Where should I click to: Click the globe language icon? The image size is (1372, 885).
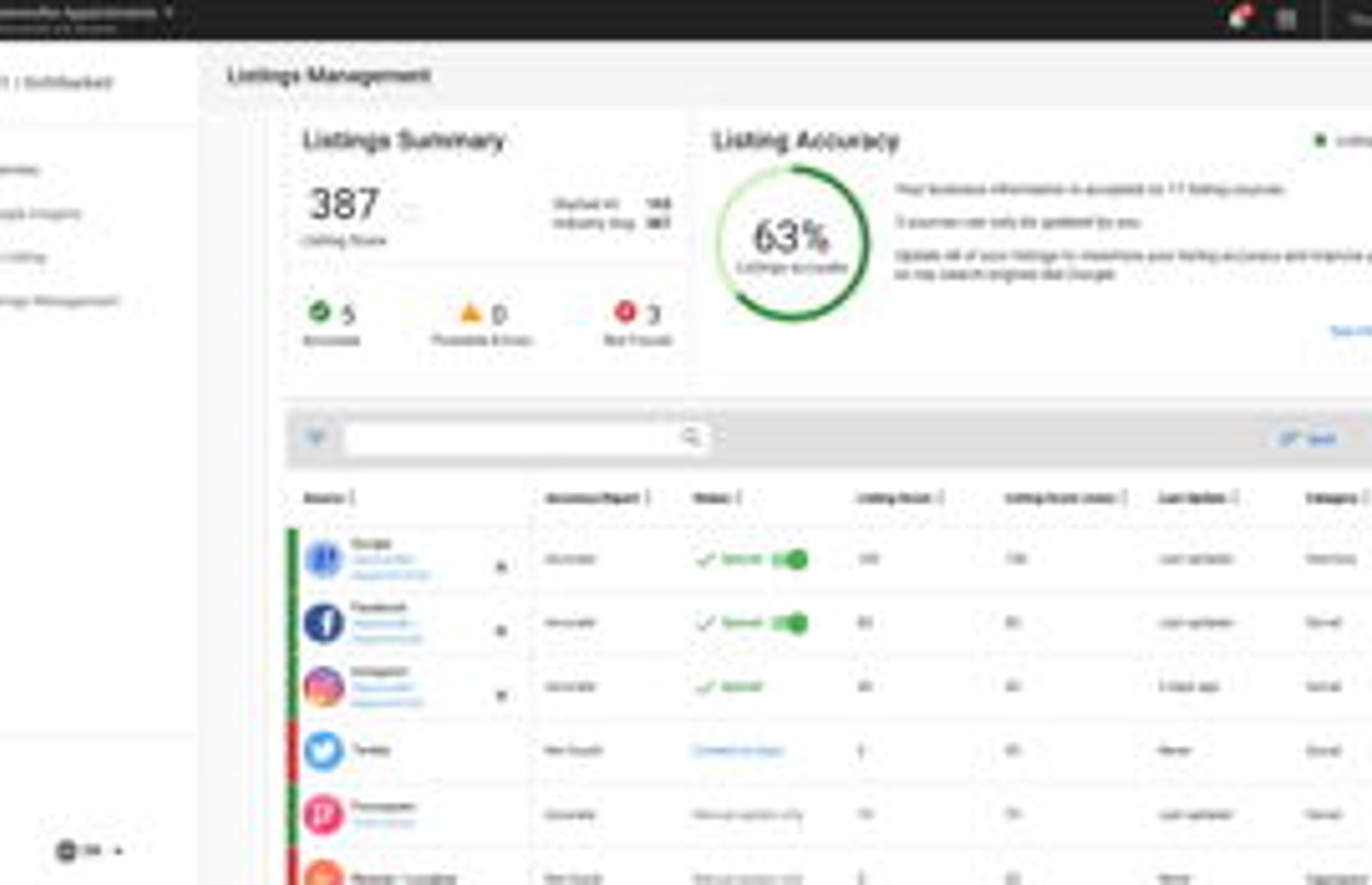(x=66, y=851)
